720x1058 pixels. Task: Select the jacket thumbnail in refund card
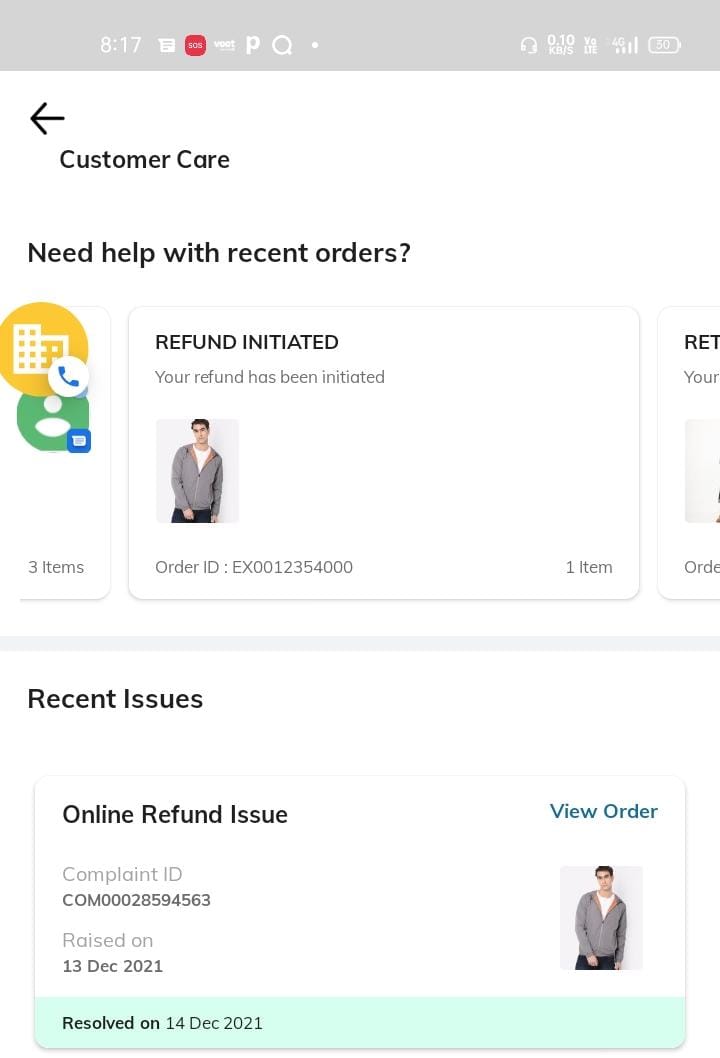coord(197,470)
